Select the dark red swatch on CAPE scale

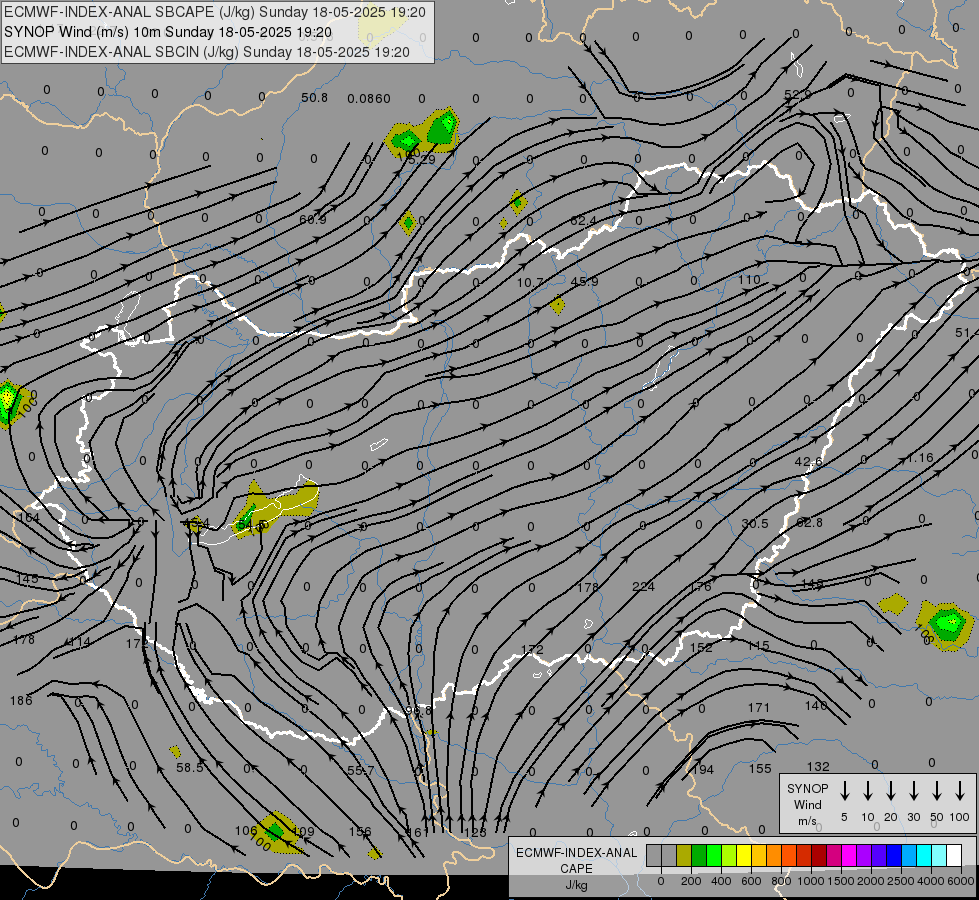coord(819,855)
